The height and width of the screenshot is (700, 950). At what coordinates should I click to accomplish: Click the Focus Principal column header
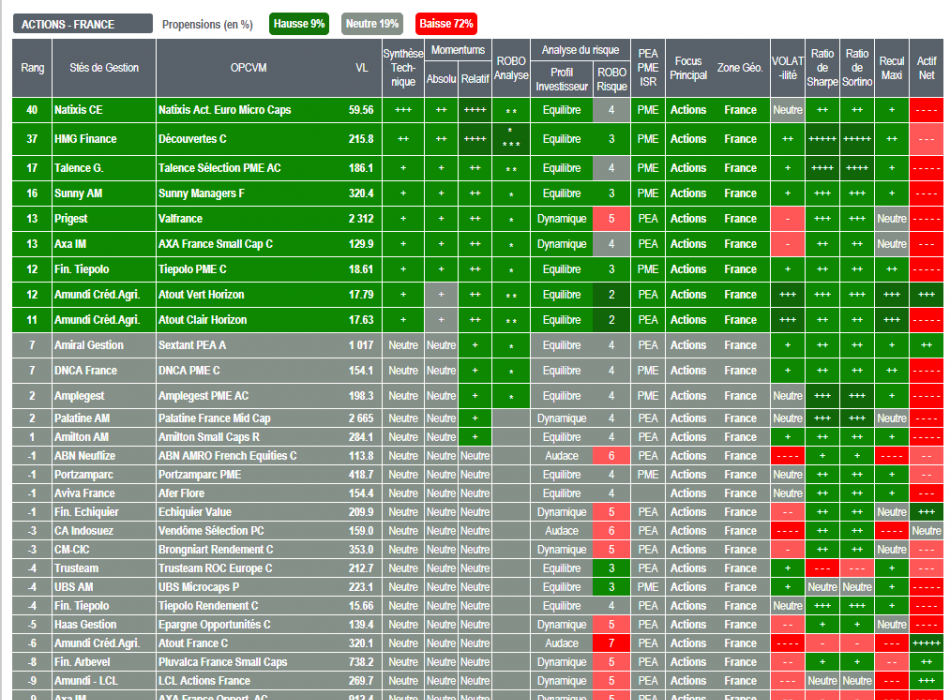(x=688, y=68)
